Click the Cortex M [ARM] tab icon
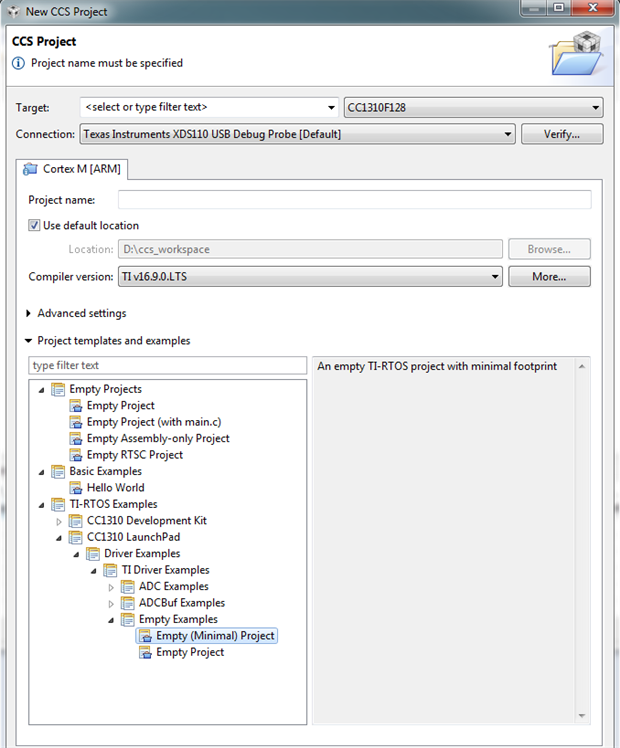 tap(30, 169)
